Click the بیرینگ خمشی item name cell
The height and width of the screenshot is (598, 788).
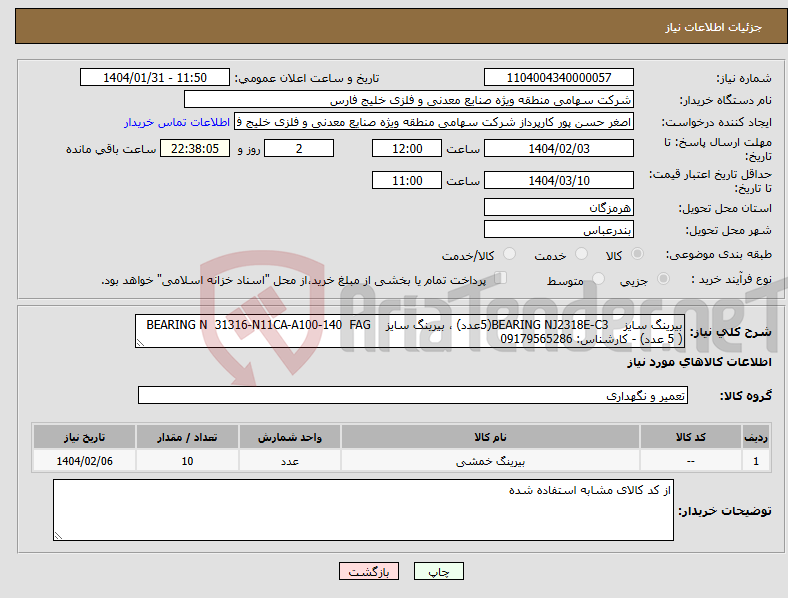tap(490, 460)
